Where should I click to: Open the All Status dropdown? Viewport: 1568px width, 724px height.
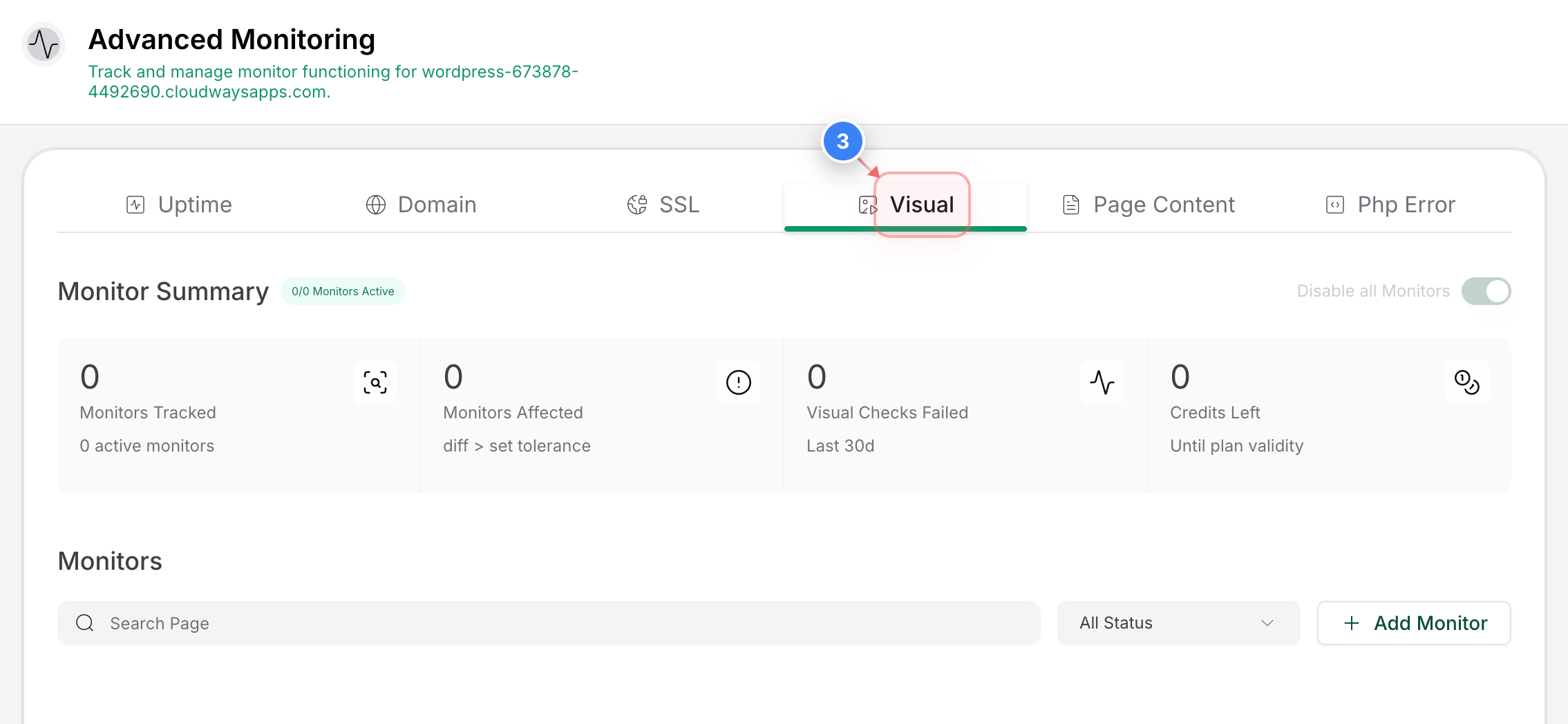click(x=1179, y=623)
